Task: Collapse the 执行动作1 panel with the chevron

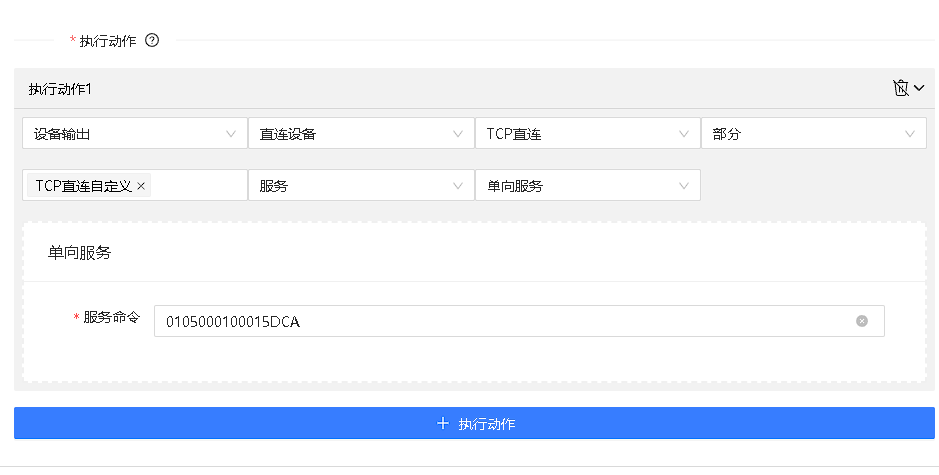Action: pos(919,88)
